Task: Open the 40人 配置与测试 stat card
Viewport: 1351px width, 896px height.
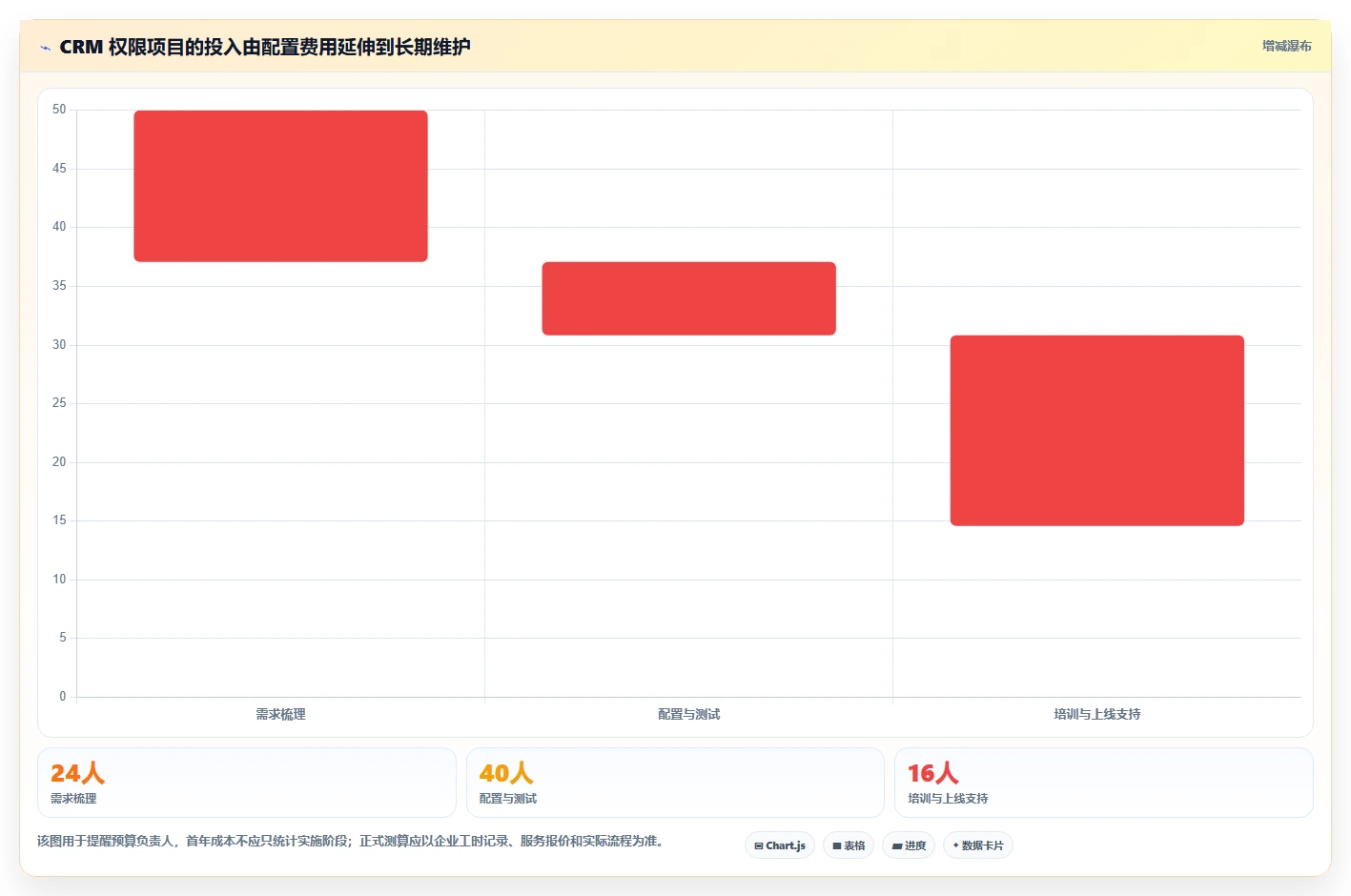Action: [675, 783]
